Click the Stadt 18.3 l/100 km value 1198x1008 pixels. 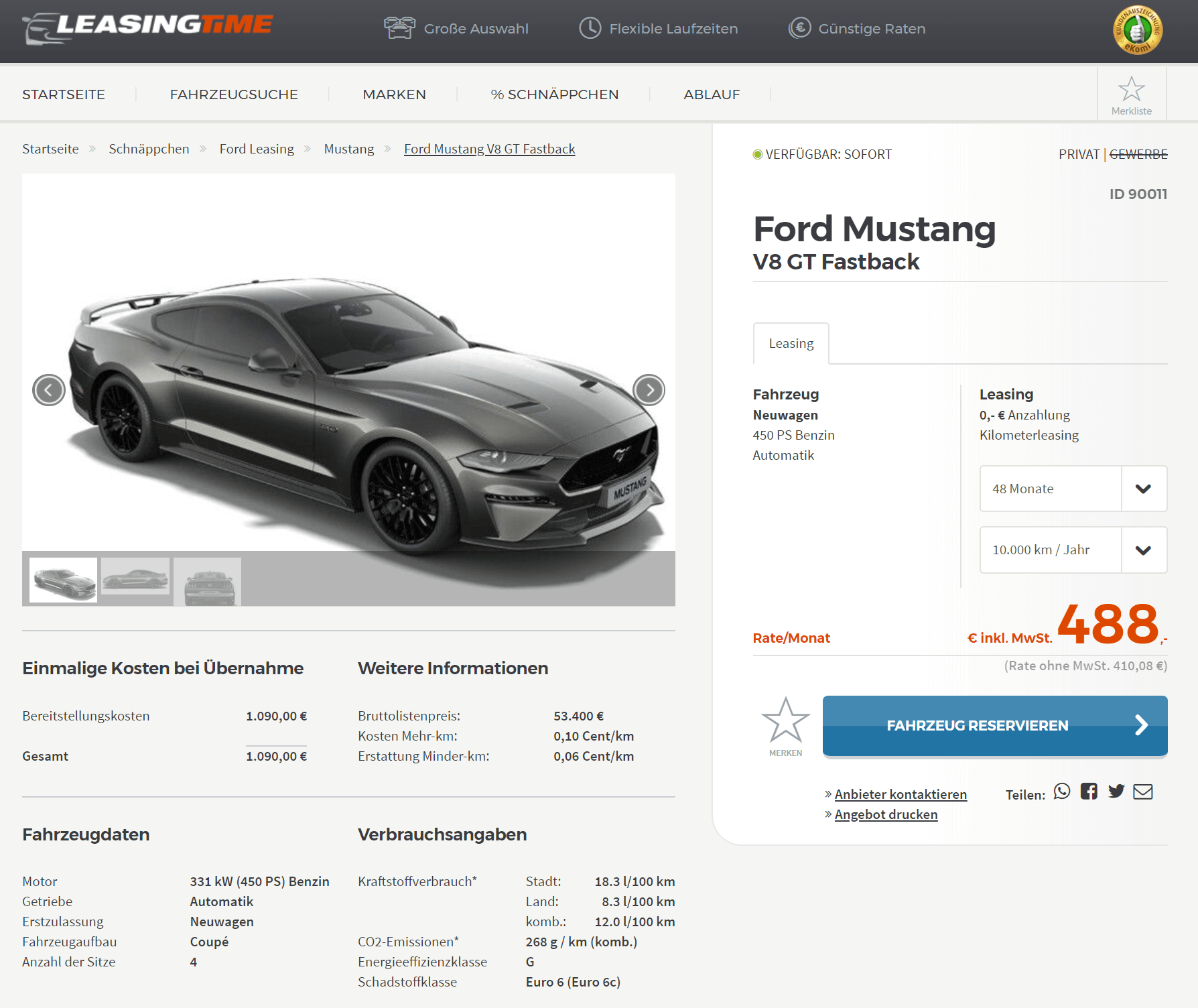pyautogui.click(x=635, y=881)
